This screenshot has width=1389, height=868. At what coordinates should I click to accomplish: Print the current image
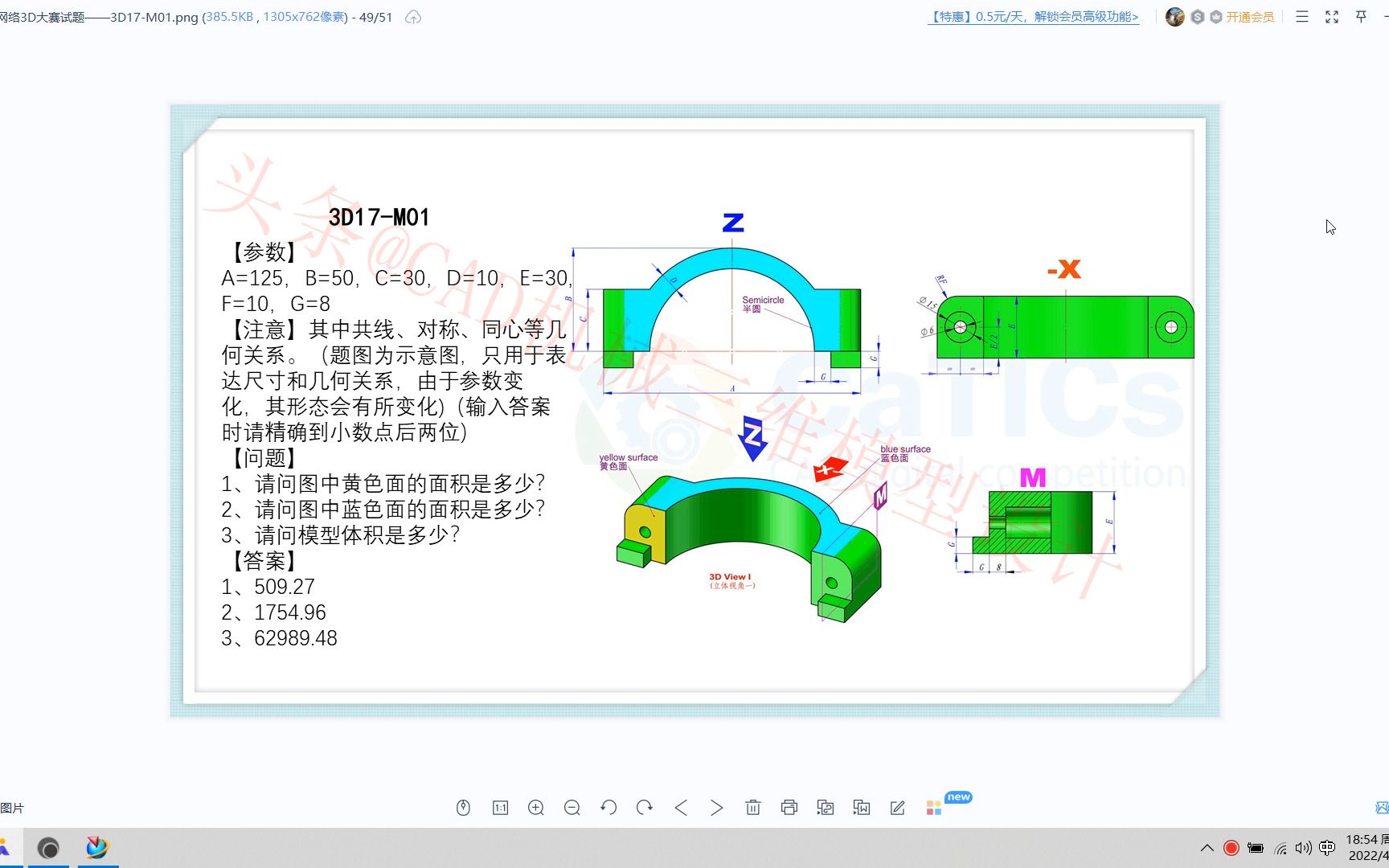789,808
